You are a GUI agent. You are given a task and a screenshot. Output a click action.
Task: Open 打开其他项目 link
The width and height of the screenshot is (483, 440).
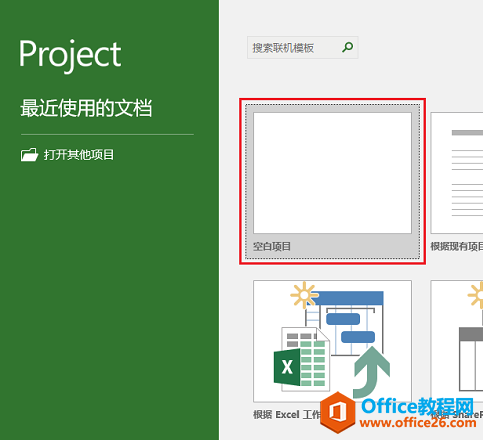tap(79, 155)
